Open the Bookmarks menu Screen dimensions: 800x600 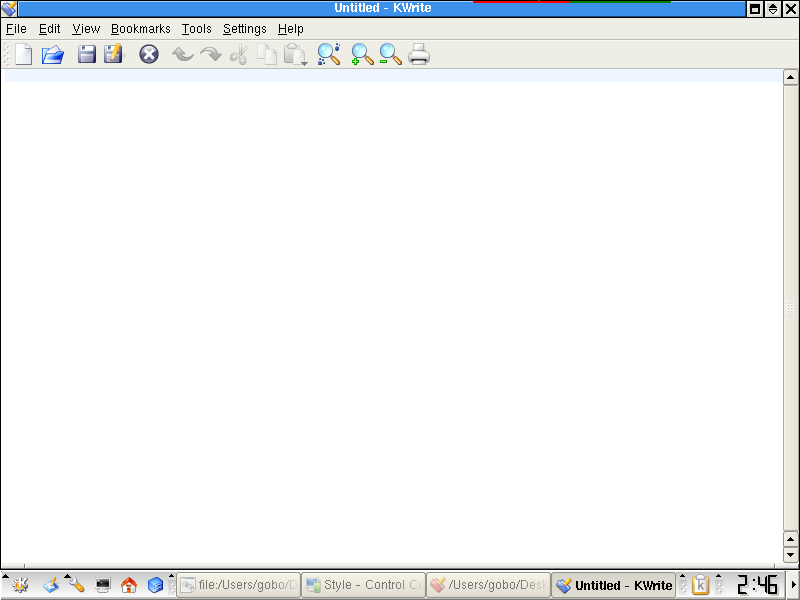pos(141,29)
